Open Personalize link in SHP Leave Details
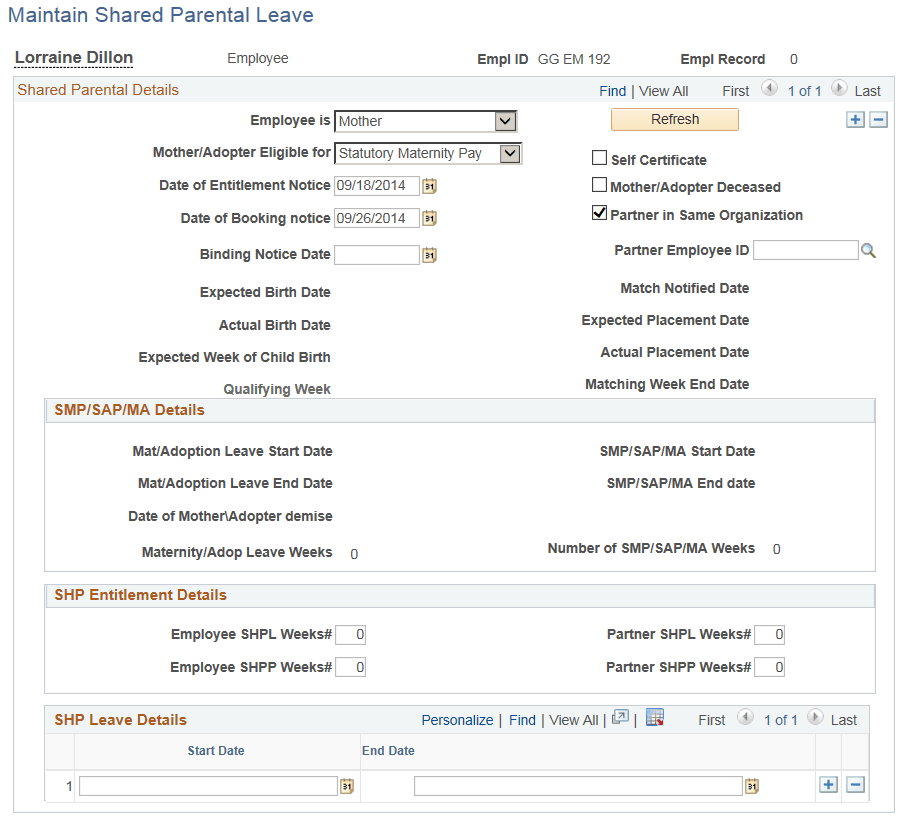 (457, 720)
